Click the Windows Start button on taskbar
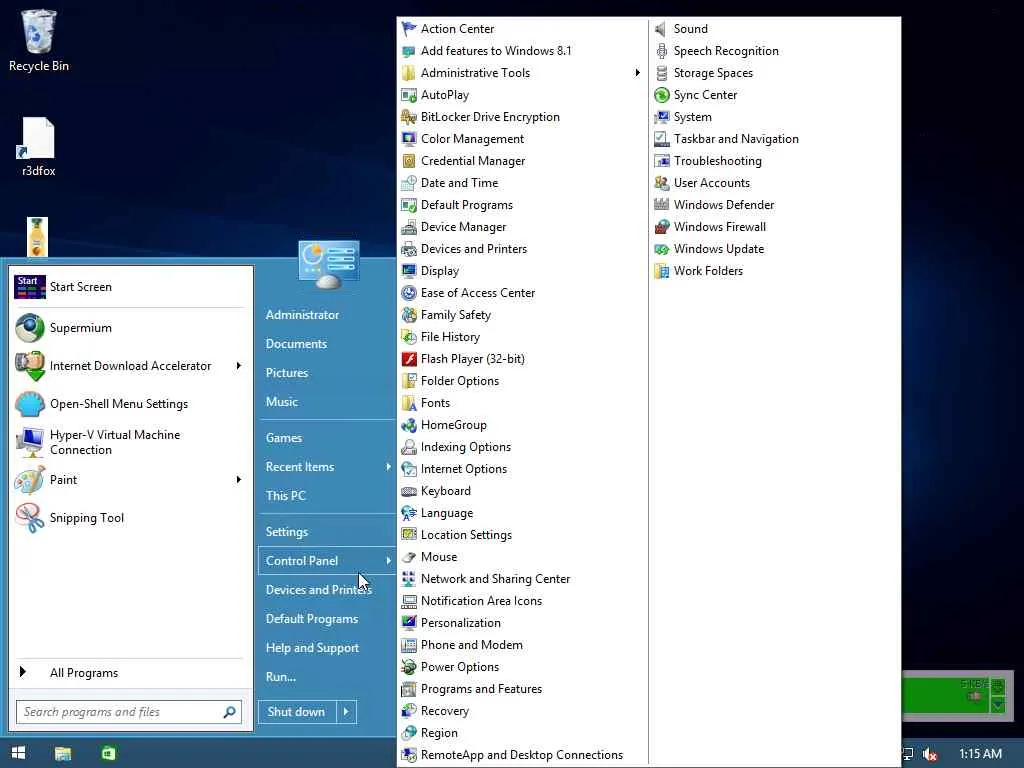This screenshot has width=1024, height=768. tap(18, 753)
